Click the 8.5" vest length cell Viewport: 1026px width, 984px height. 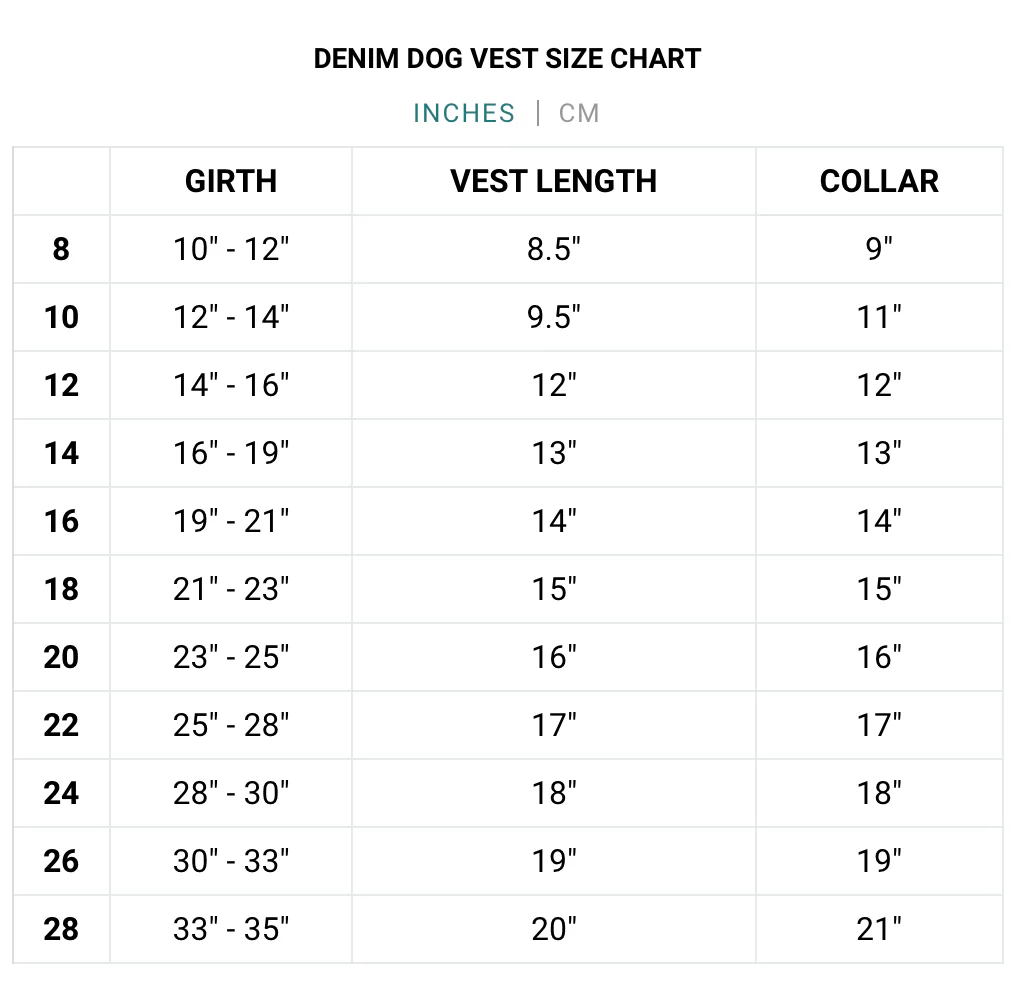coord(553,249)
